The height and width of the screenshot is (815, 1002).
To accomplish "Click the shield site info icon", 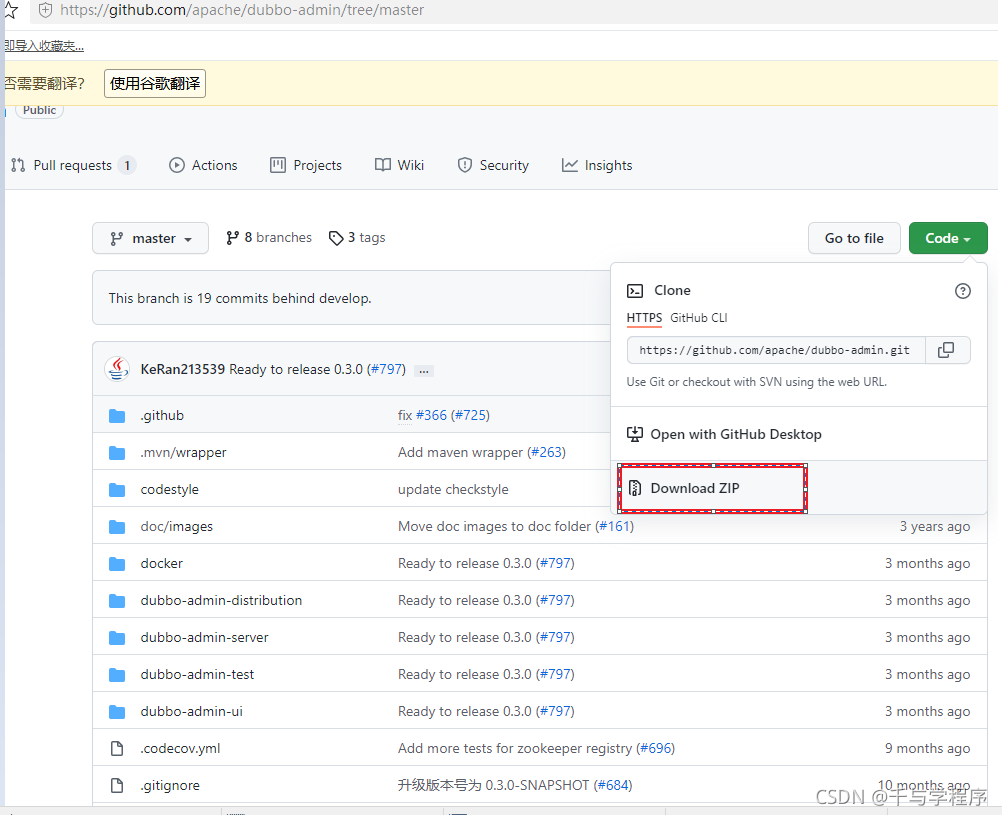I will 45,10.
